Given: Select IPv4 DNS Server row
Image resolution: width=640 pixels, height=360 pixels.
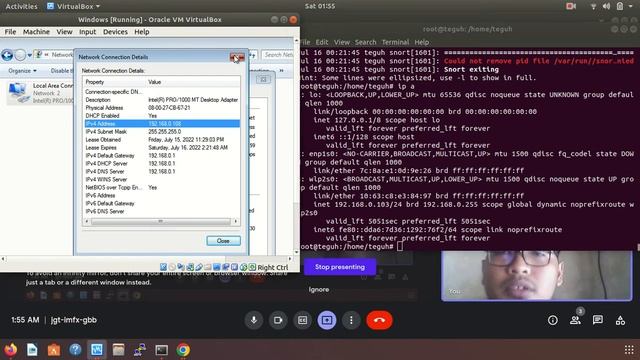Looking at the screenshot, I should [162, 171].
